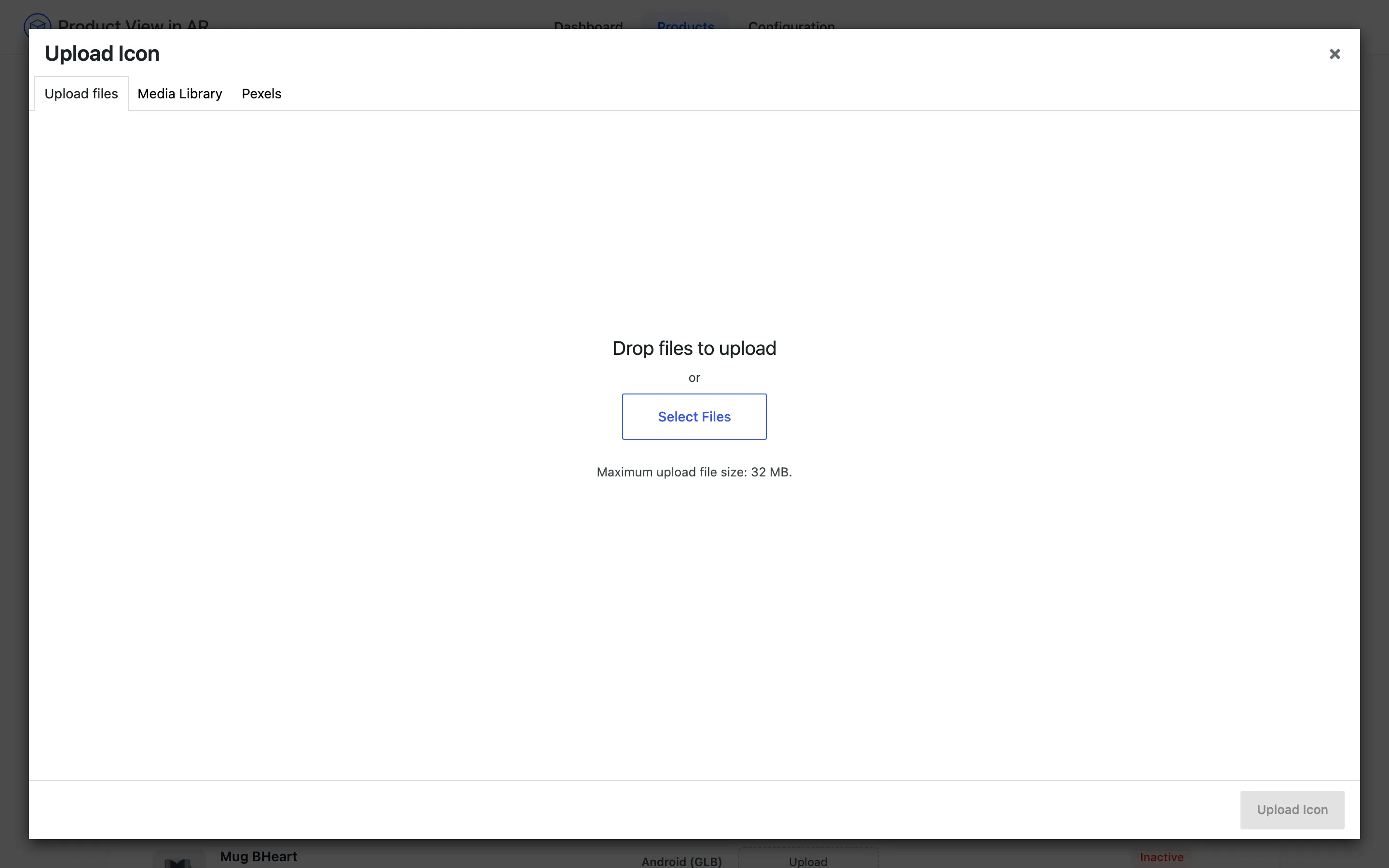Close the Upload Icon dialog

point(1335,54)
